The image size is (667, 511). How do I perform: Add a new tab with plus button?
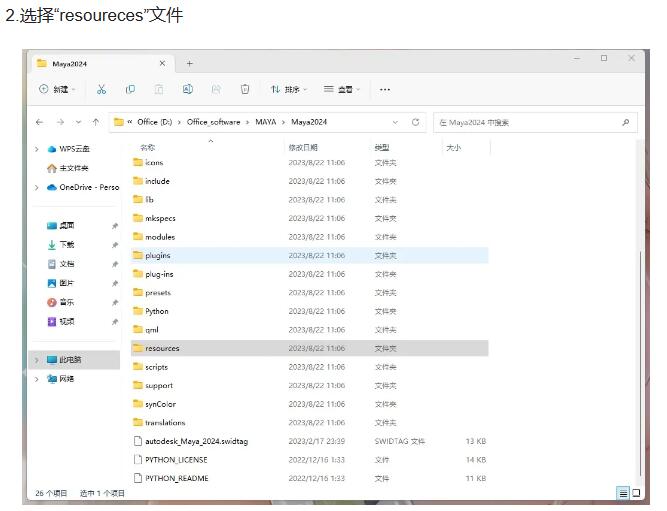[189, 63]
